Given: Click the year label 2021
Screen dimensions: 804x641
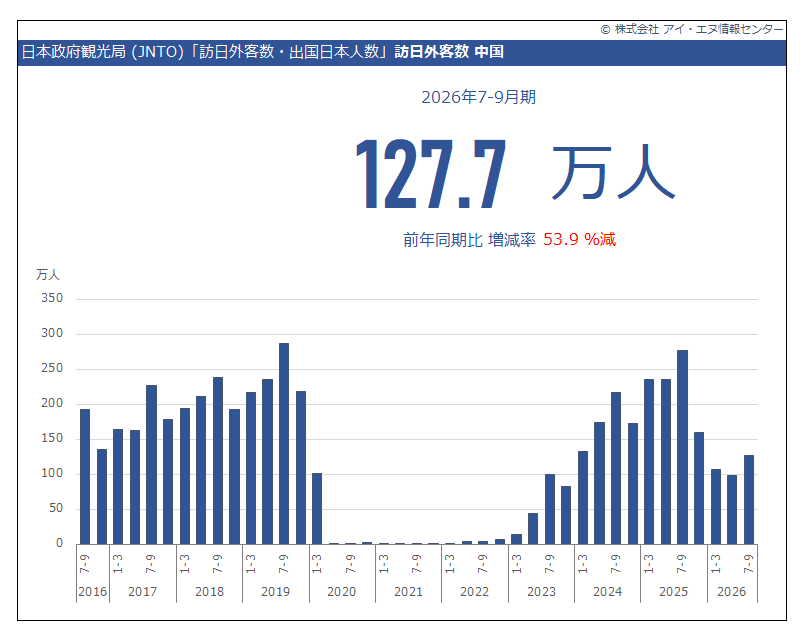Looking at the screenshot, I should click(408, 592).
